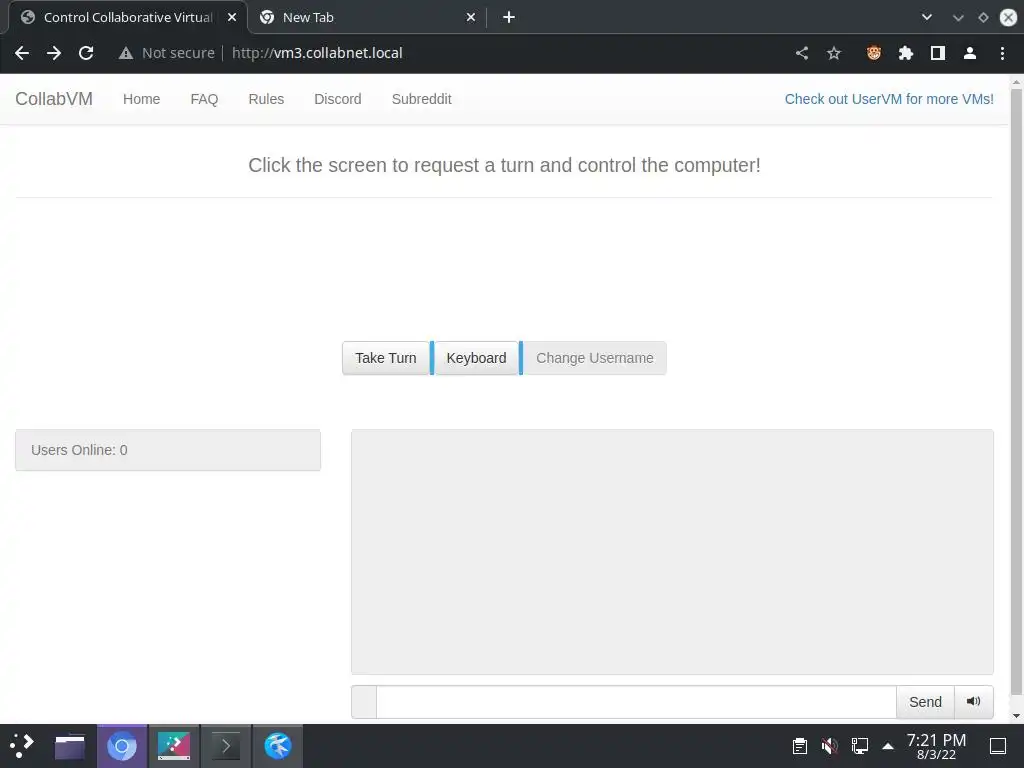Toggle the browser side panel icon

pyautogui.click(x=938, y=53)
